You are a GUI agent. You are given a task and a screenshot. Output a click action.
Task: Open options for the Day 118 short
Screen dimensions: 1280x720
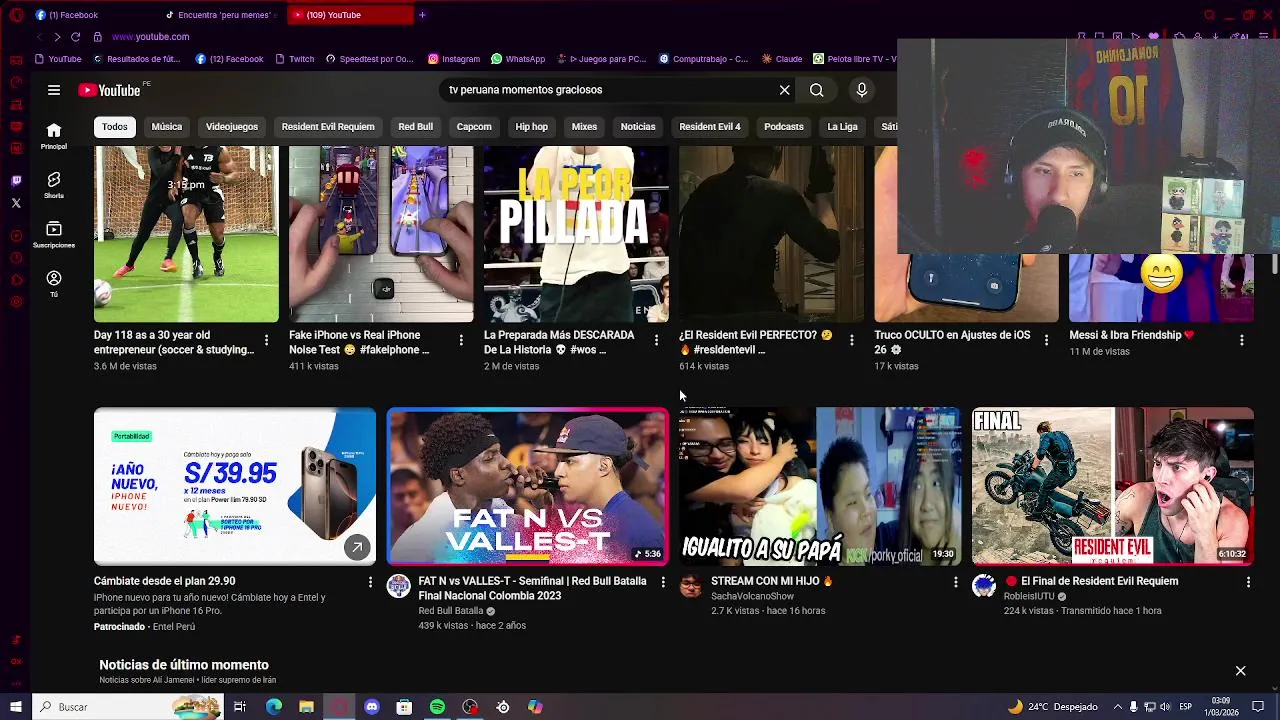[x=266, y=341]
